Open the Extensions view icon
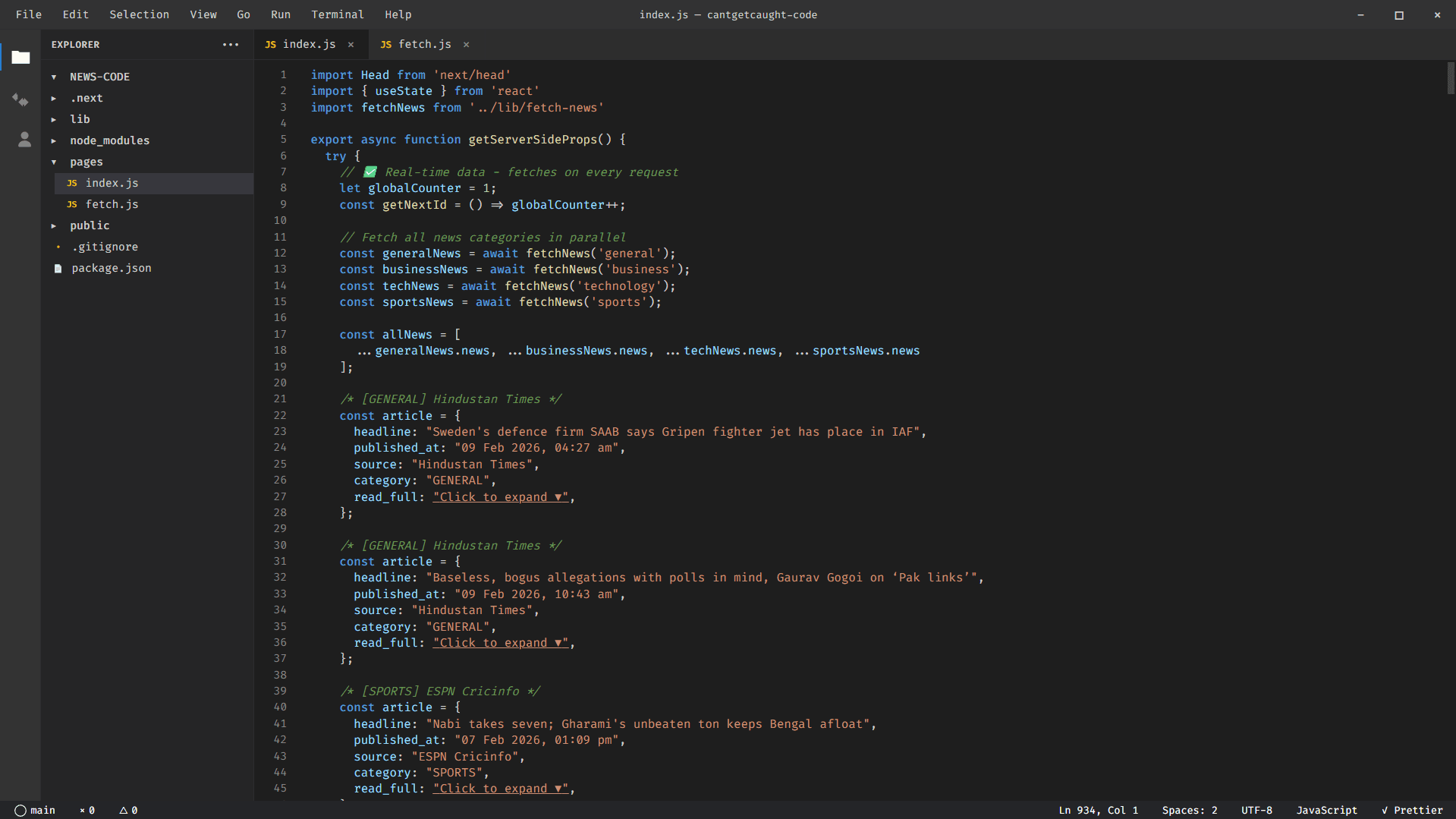 click(x=20, y=99)
